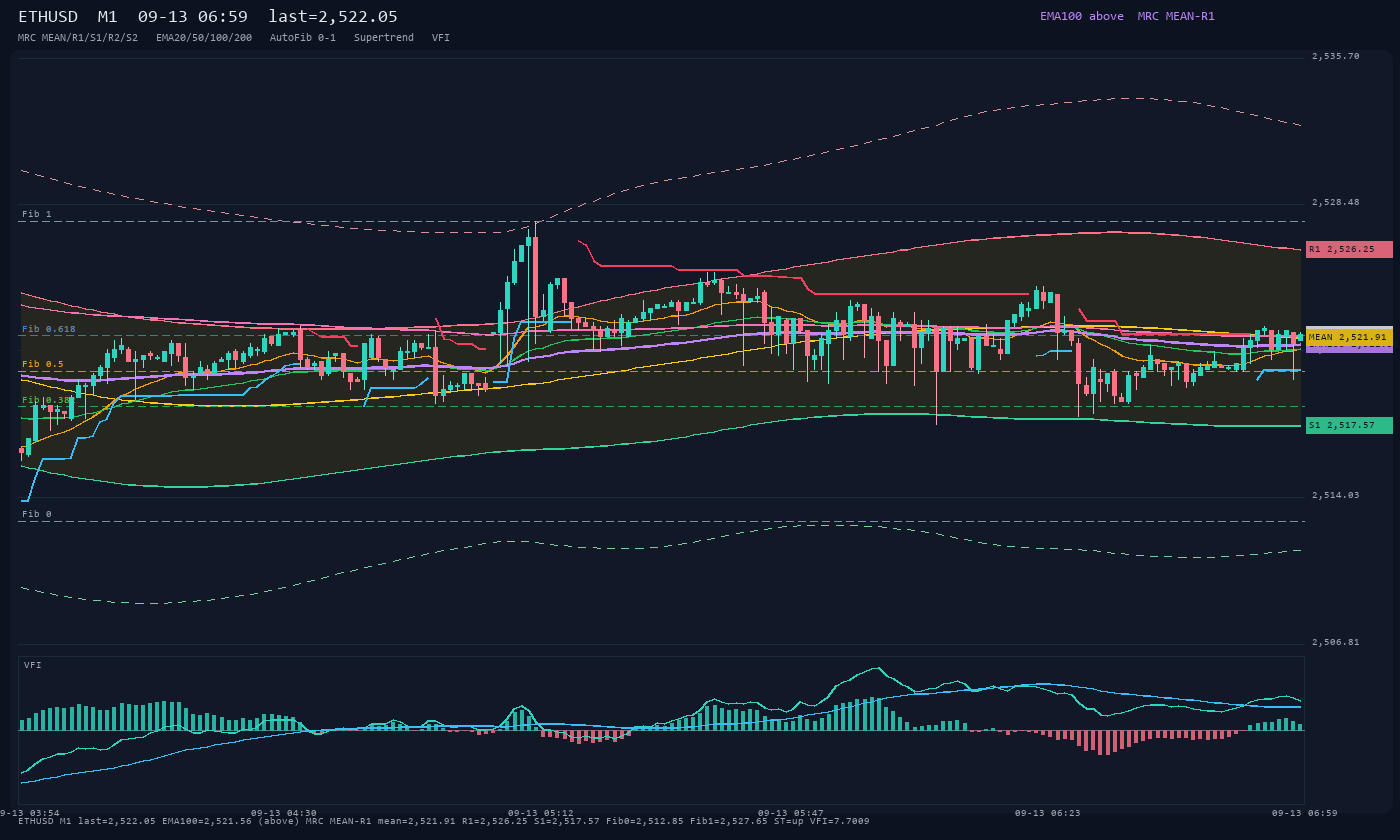Click the MEAN 2,521.91 price tag
Screen dimensions: 1400x840
pos(1349,337)
